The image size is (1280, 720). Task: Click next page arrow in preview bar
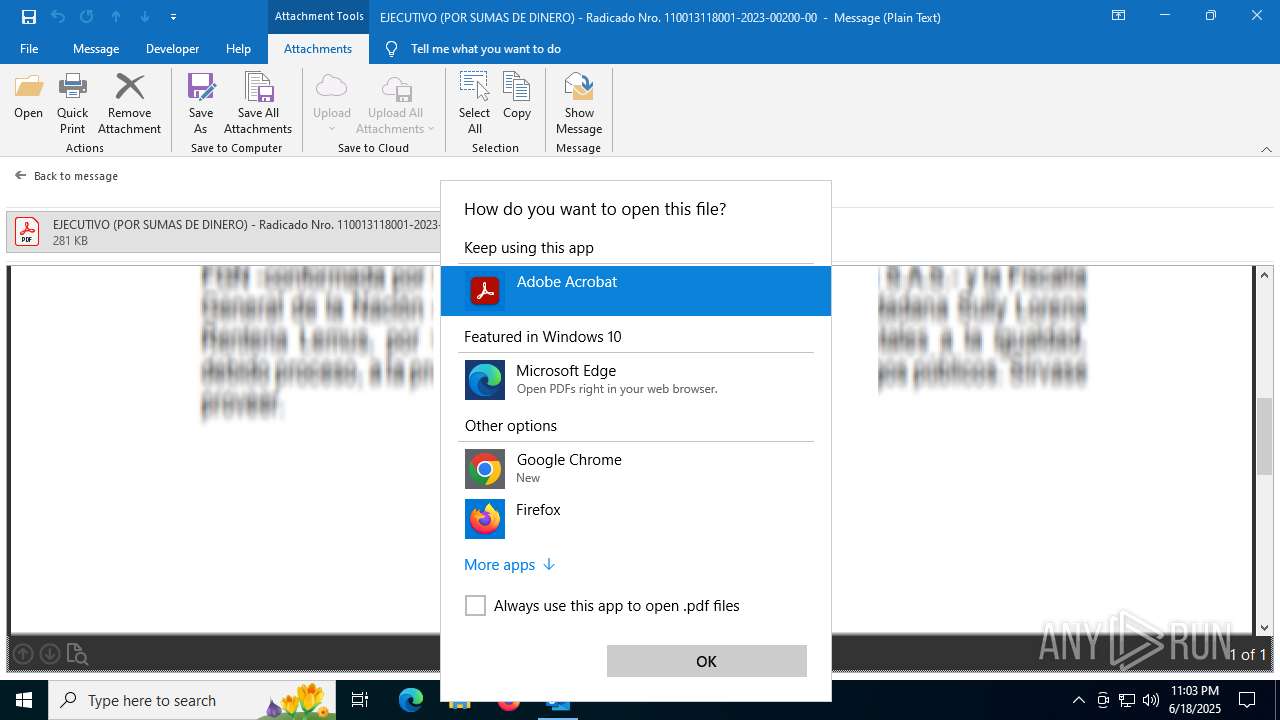pos(49,654)
